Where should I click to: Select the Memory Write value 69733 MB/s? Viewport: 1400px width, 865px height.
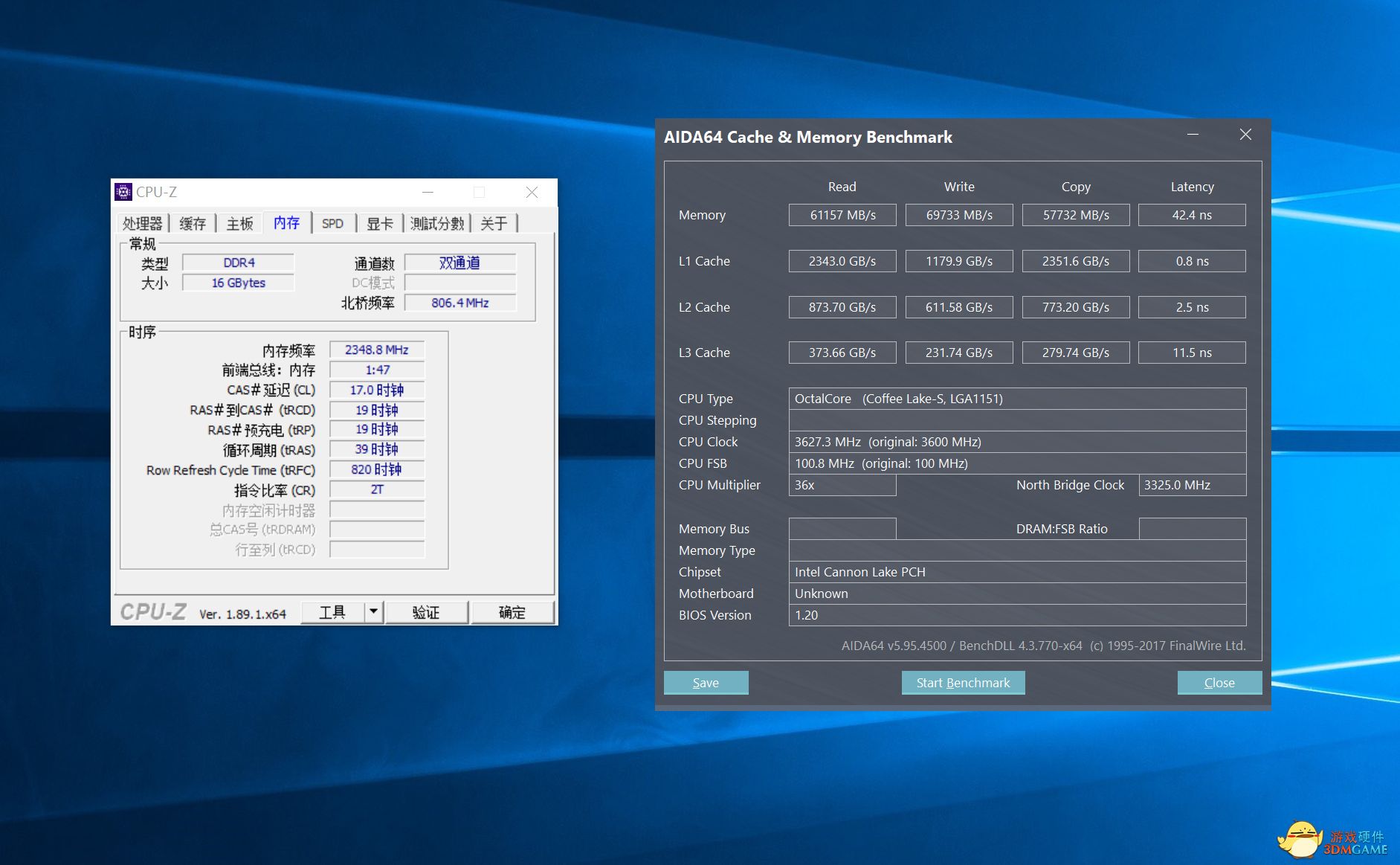(x=959, y=215)
